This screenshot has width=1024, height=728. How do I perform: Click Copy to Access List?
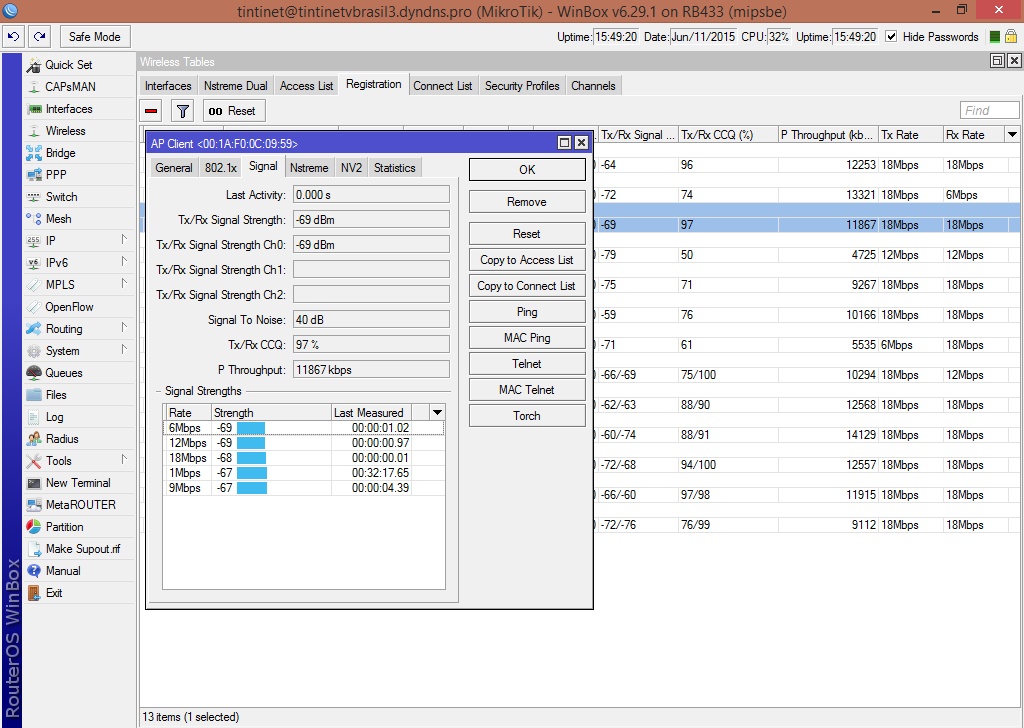pos(527,260)
